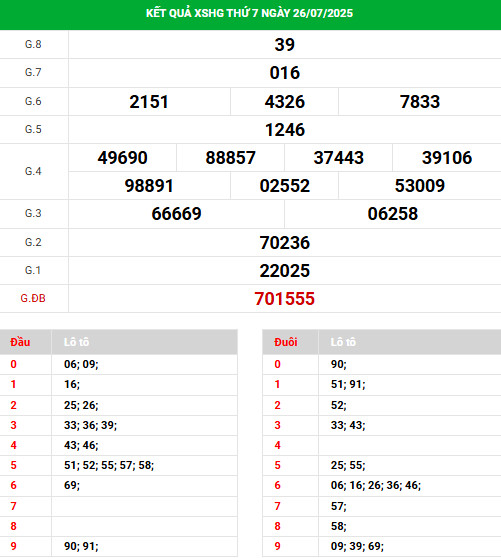Click the green results title header
This screenshot has width=501, height=558.
click(x=249, y=14)
